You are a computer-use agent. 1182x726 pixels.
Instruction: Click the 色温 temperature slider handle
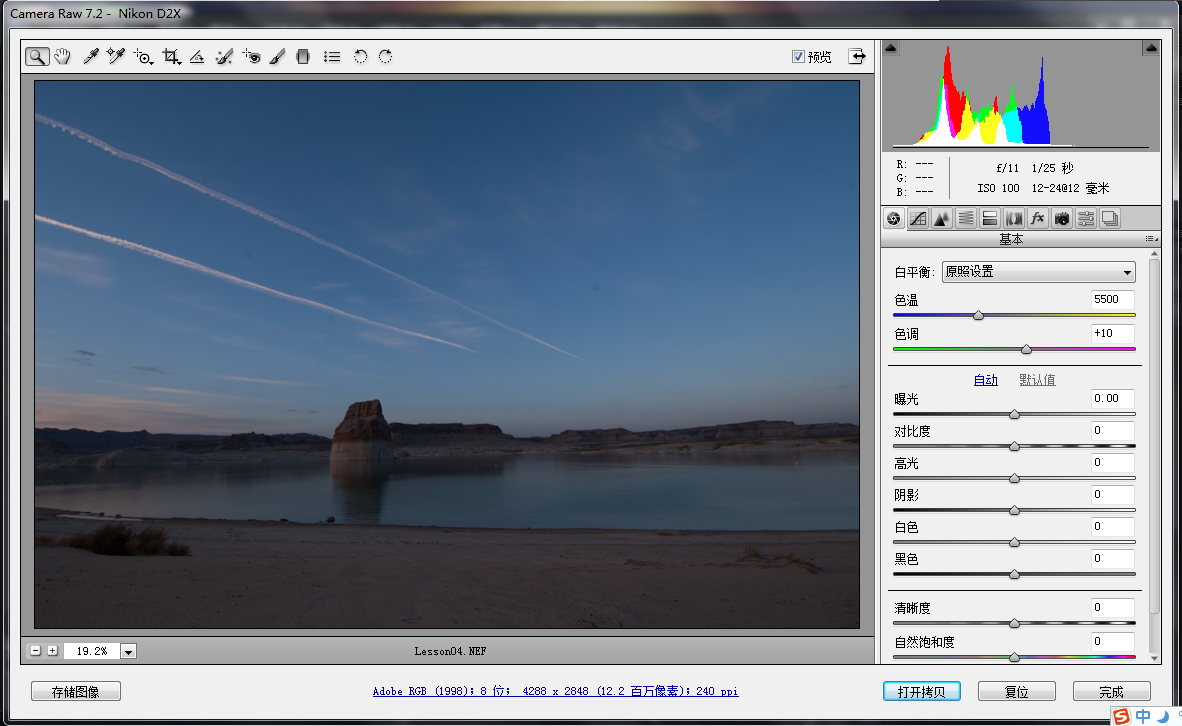tap(978, 315)
